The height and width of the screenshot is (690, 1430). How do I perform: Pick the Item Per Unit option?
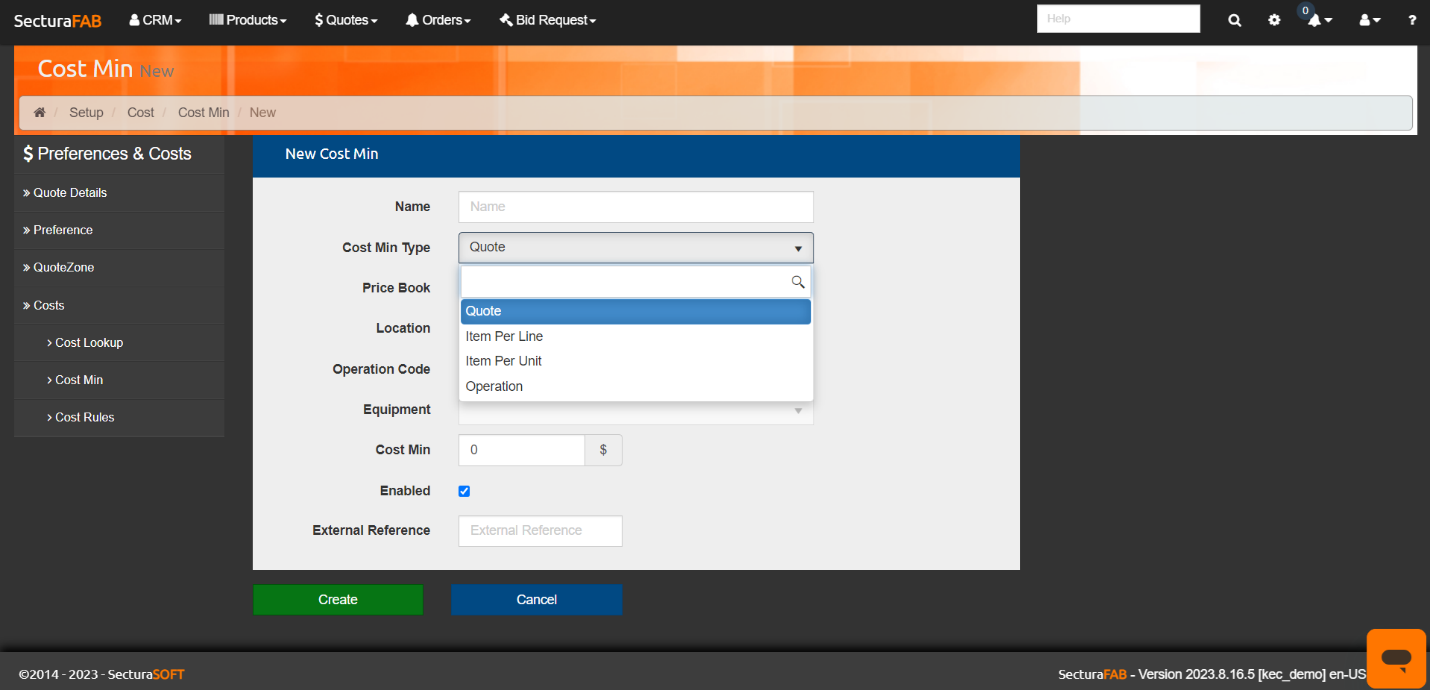pos(504,361)
